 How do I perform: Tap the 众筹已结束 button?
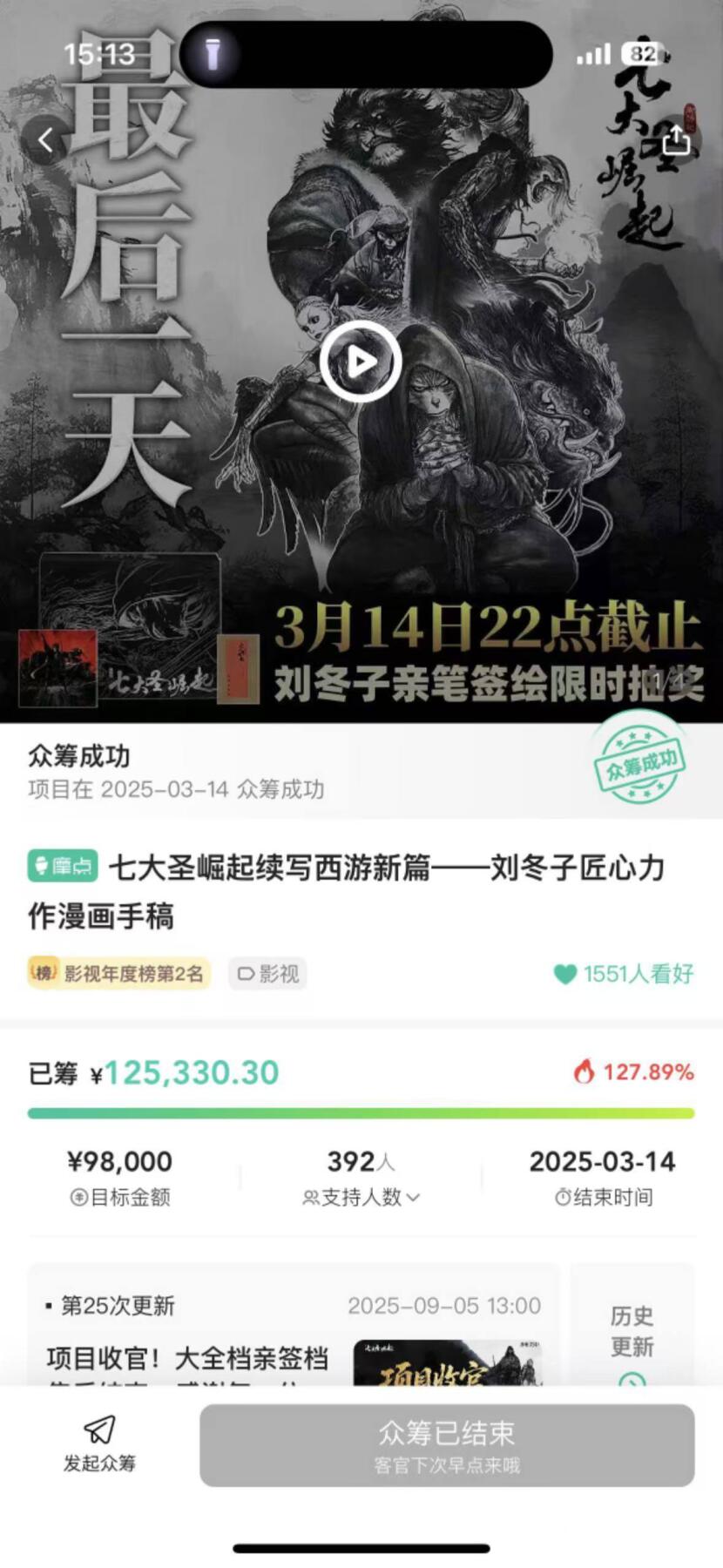coord(447,1445)
